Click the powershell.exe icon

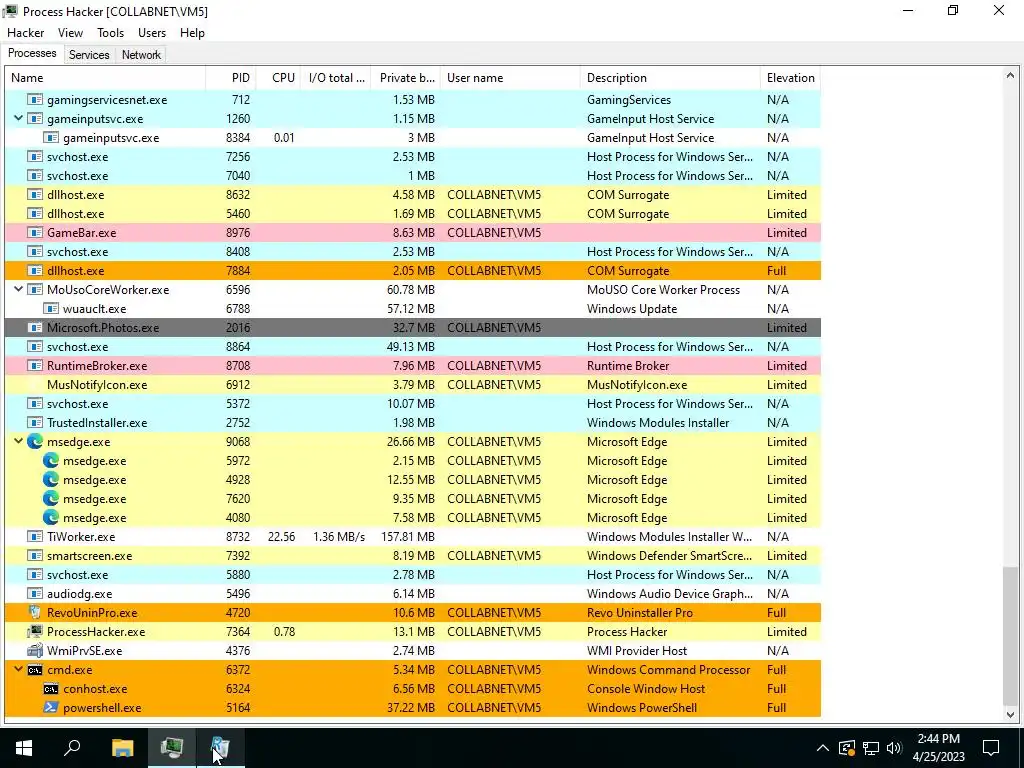click(51, 708)
